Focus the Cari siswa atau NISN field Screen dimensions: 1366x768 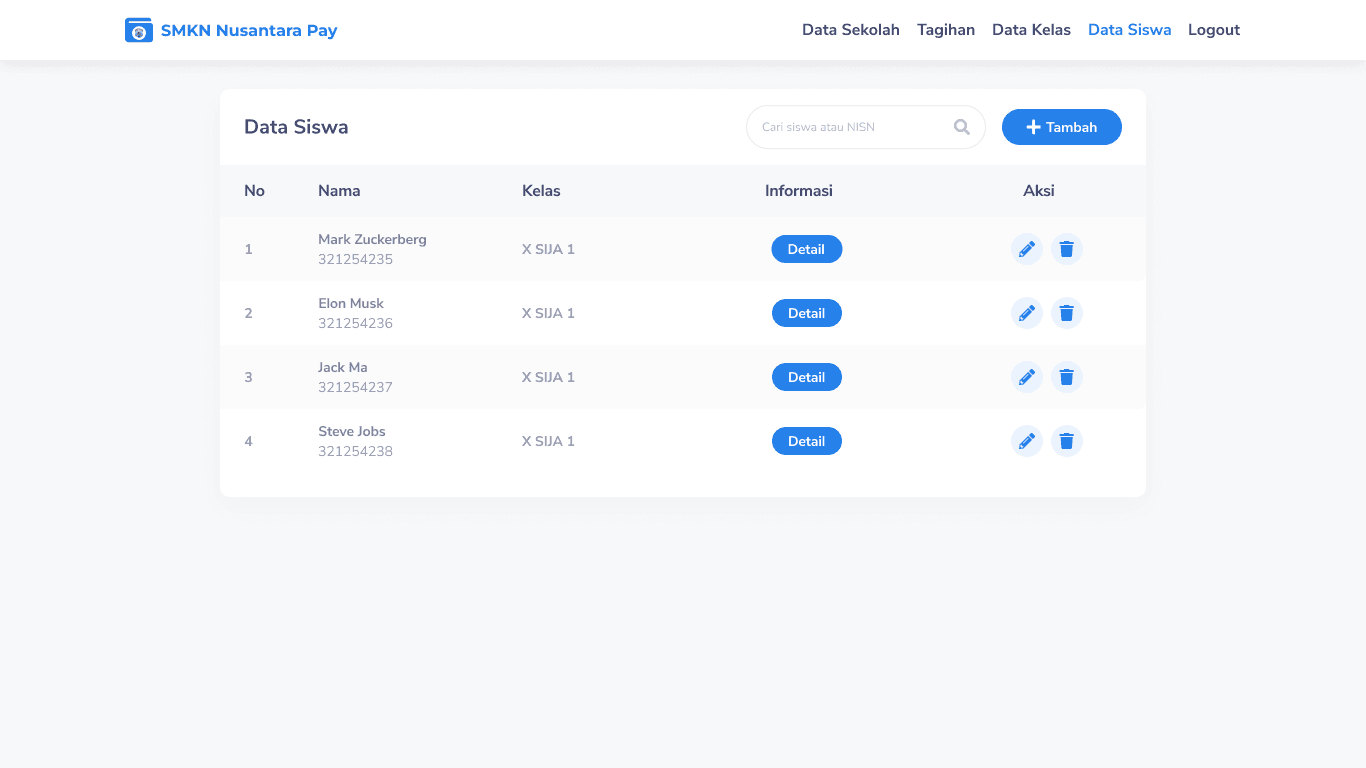(866, 127)
